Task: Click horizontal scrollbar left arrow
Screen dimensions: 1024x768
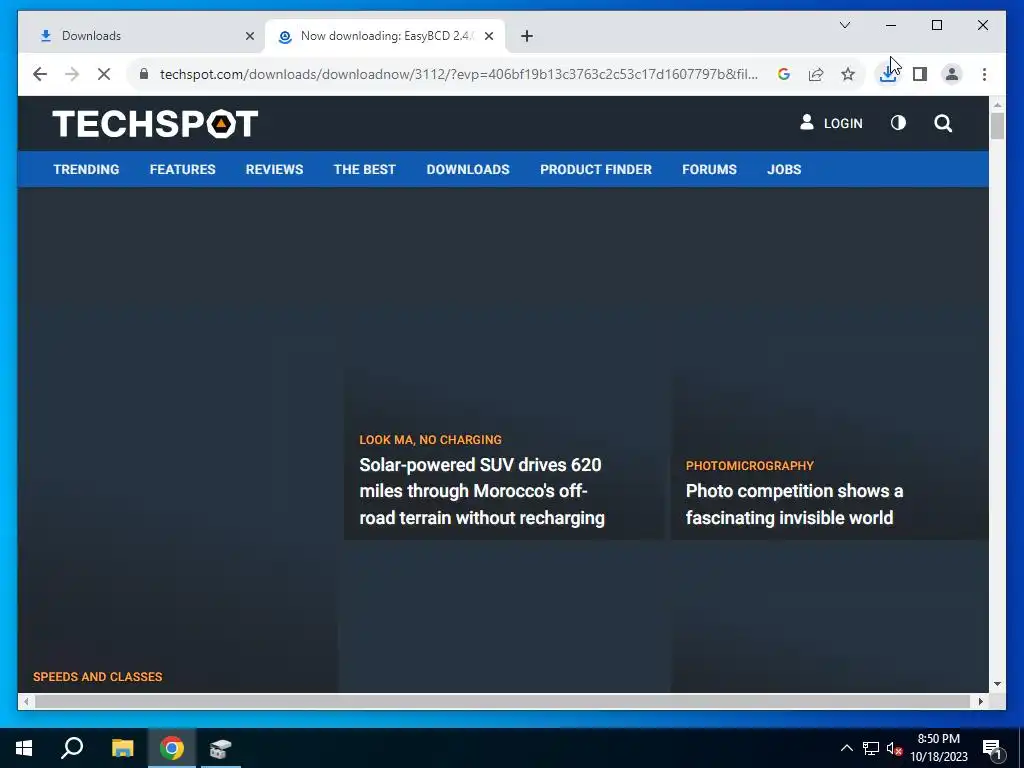Action: click(x=25, y=701)
